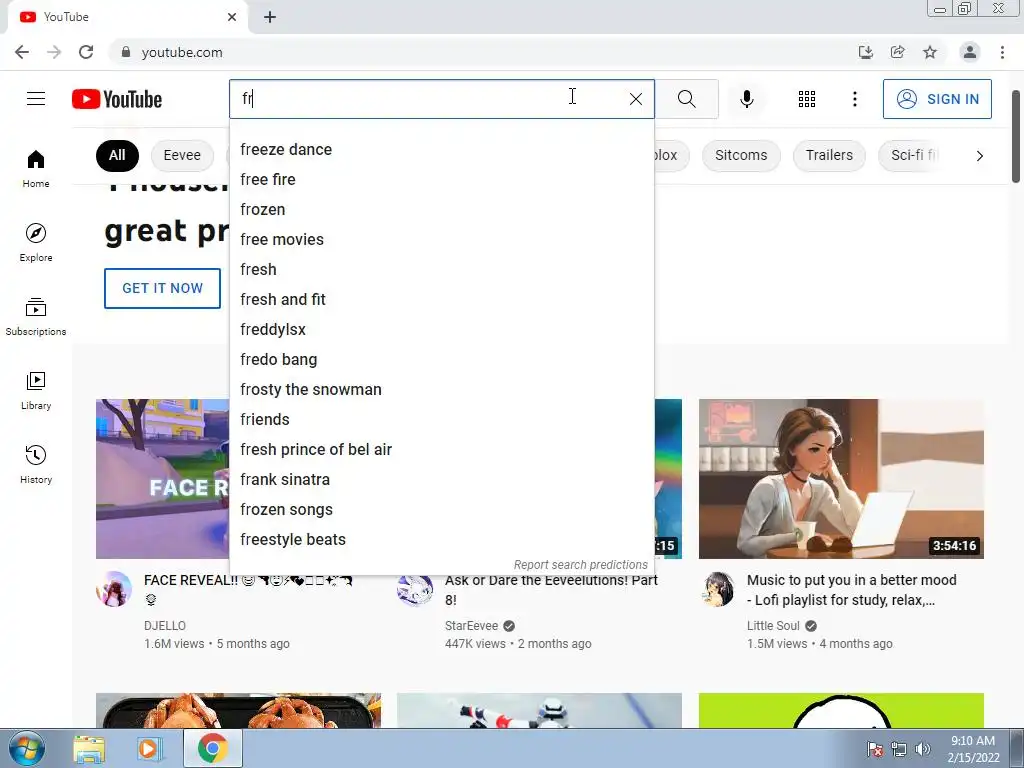The image size is (1024, 768).
Task: Click the SIGN IN button
Action: (937, 99)
